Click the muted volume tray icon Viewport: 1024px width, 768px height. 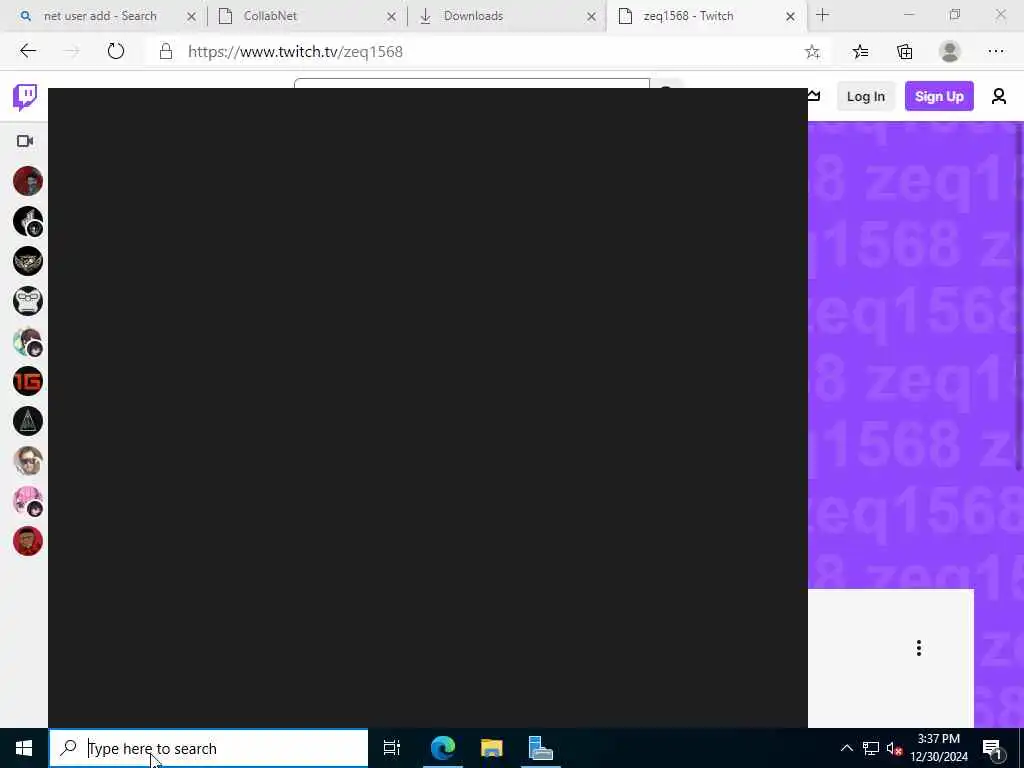click(x=894, y=748)
